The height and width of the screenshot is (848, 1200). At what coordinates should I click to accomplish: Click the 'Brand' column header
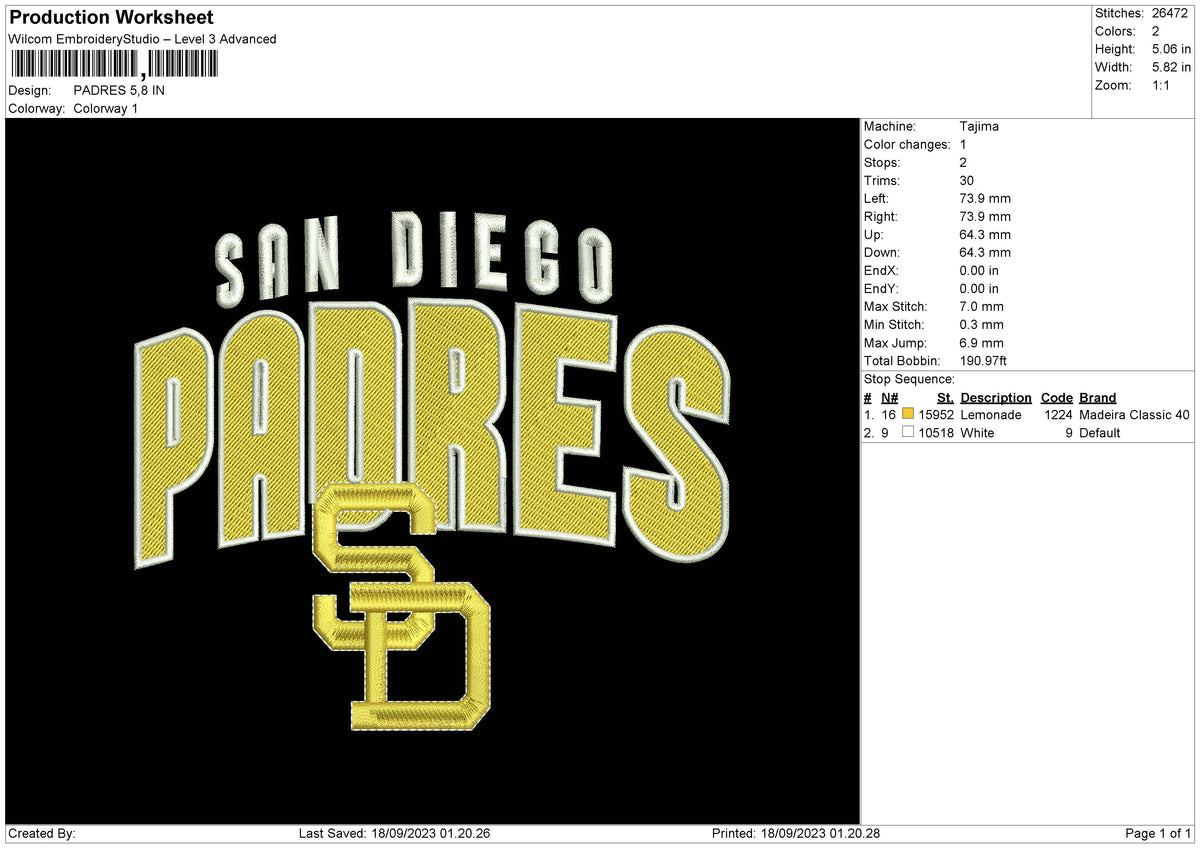pyautogui.click(x=1098, y=397)
